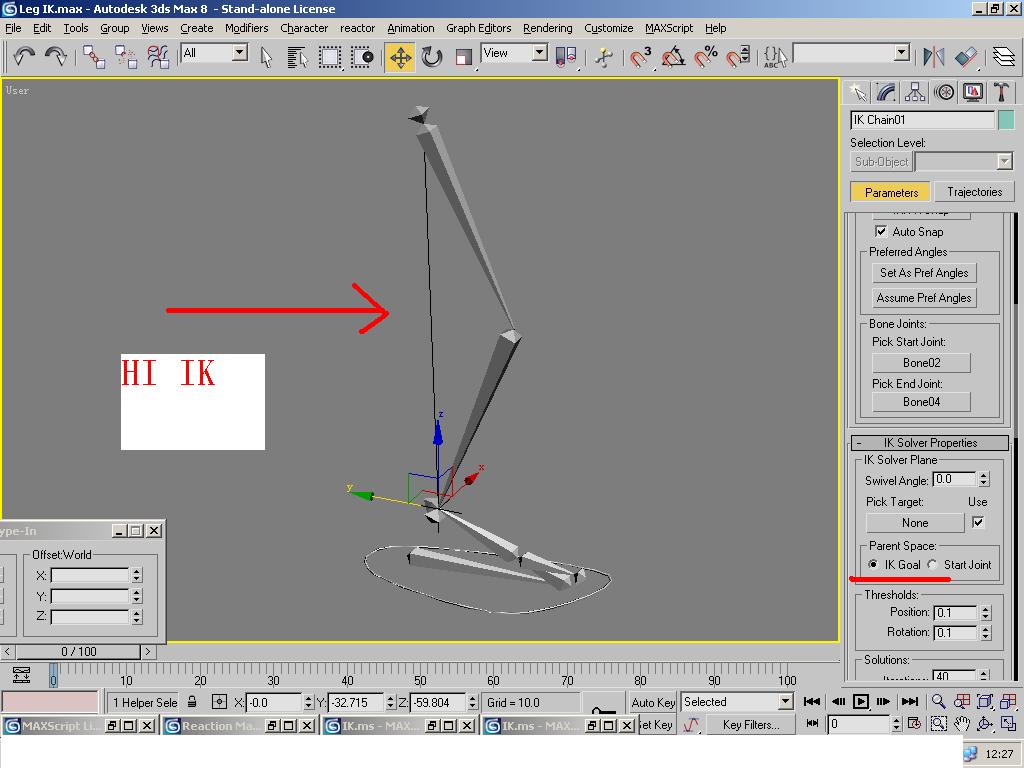Activate the Select and Scale tool
Image resolution: width=1024 pixels, height=768 pixels.
click(x=464, y=57)
